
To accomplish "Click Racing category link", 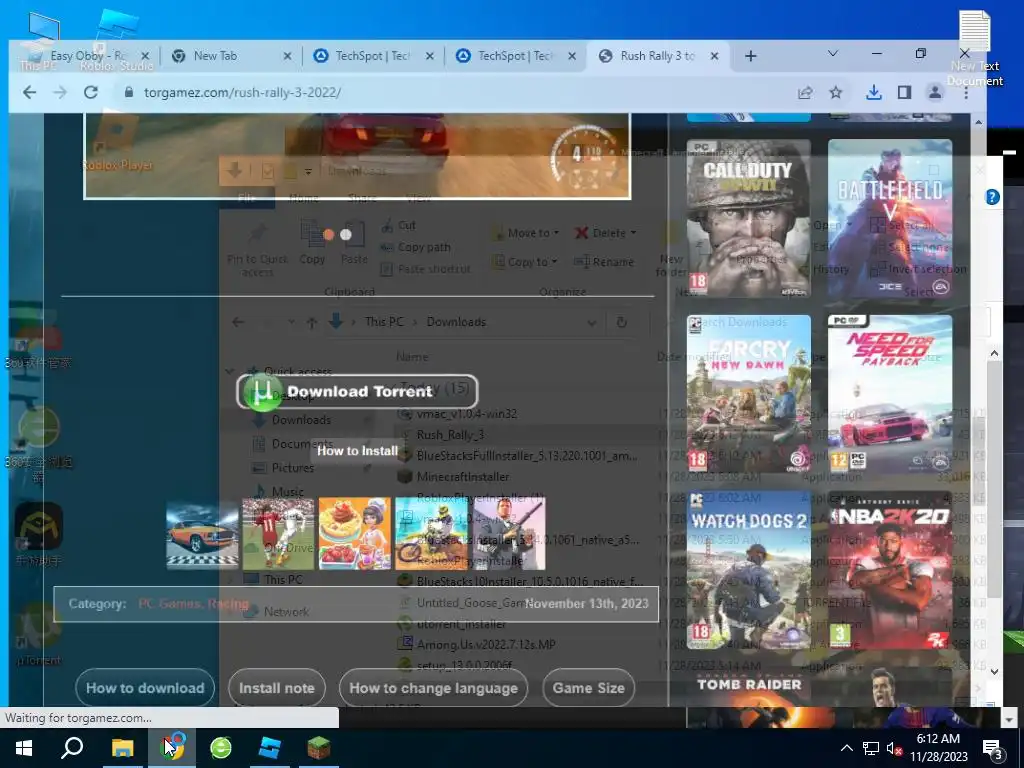I will point(228,604).
